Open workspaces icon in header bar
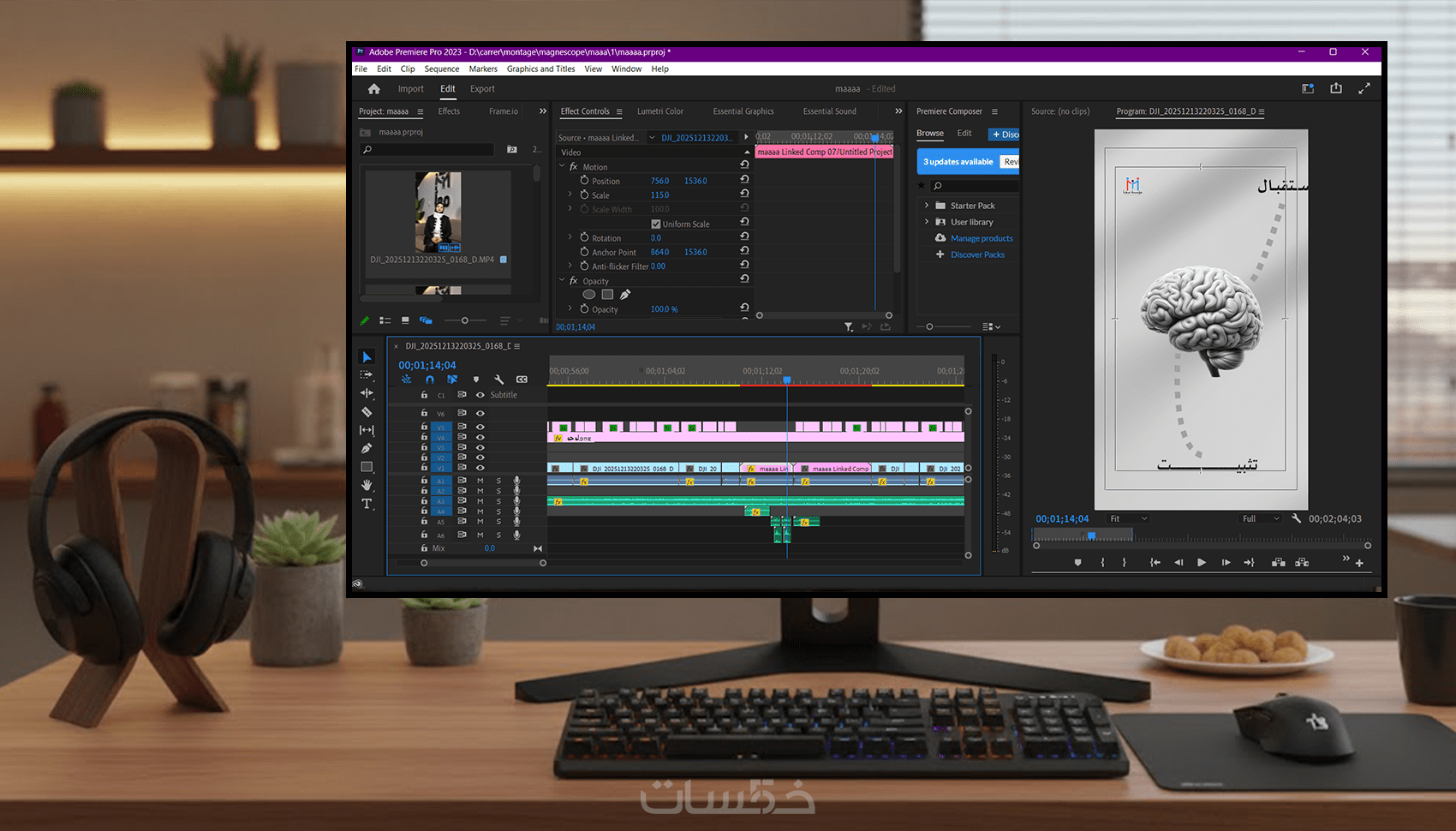The width and height of the screenshot is (1456, 831). (x=1308, y=88)
